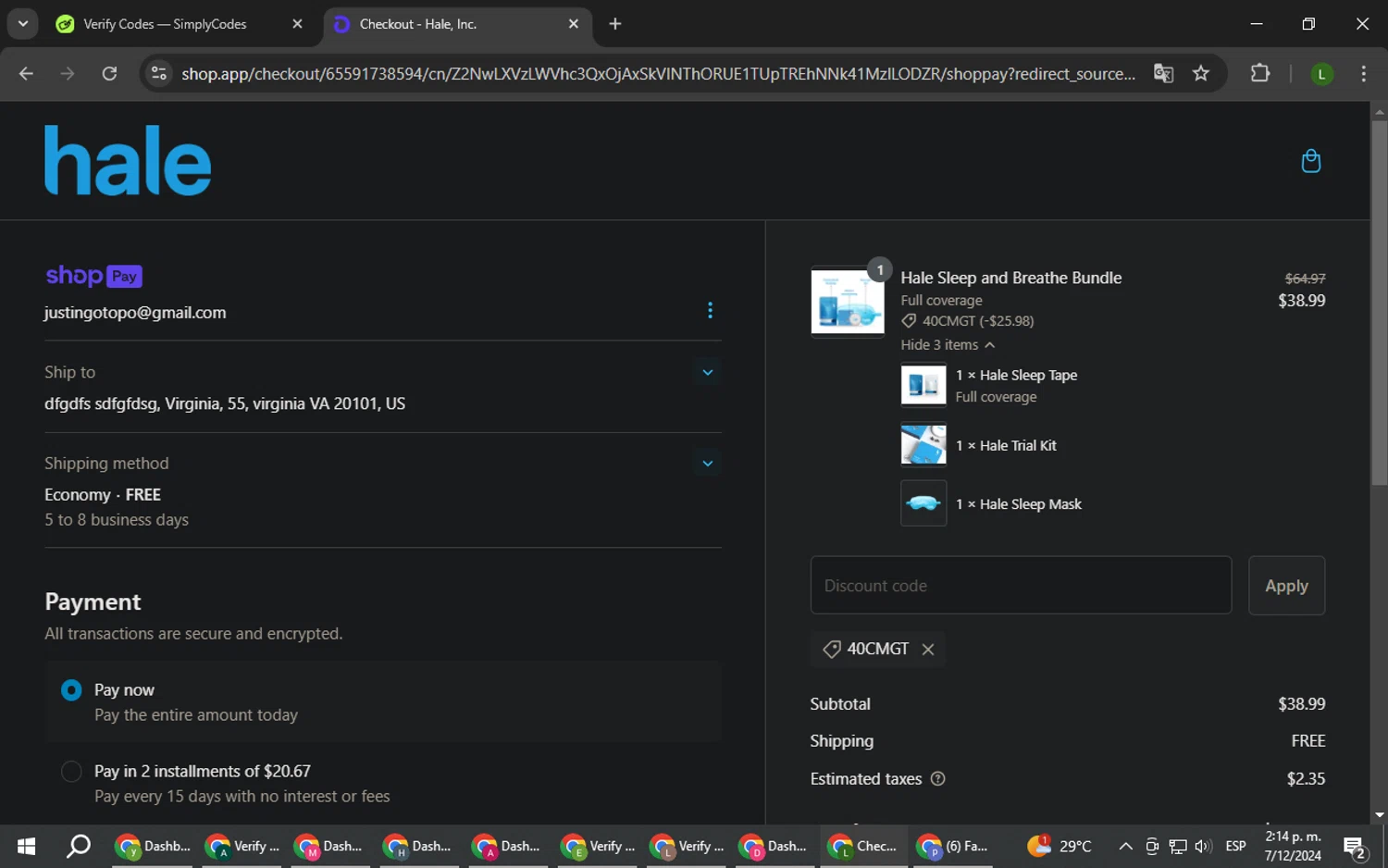Open the clock showing 2:14 p. m.
Screen dimensions: 1388x868
click(x=1293, y=846)
